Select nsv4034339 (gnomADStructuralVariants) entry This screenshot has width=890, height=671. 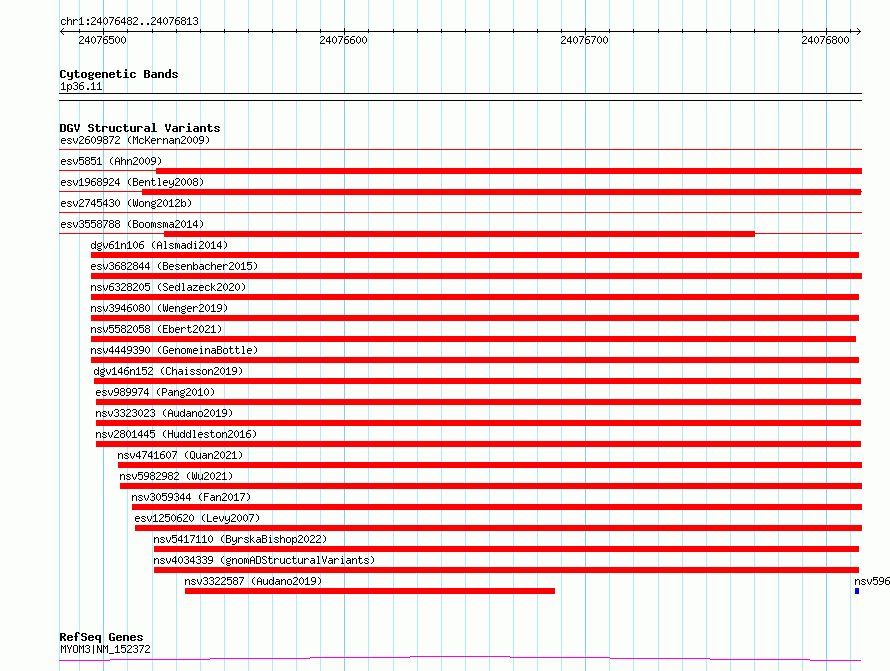point(264,560)
